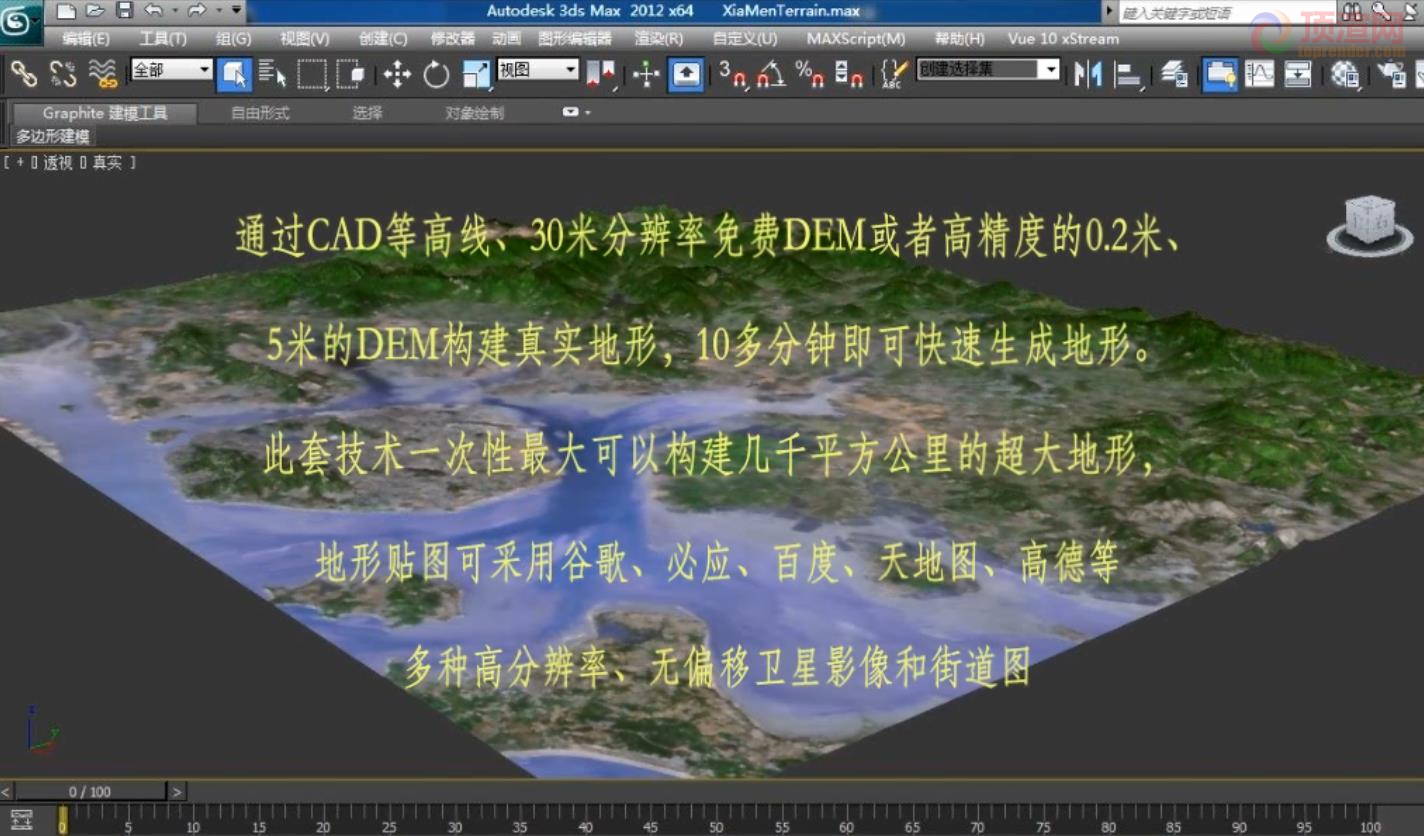Select the Select and Move tool

(x=397, y=74)
